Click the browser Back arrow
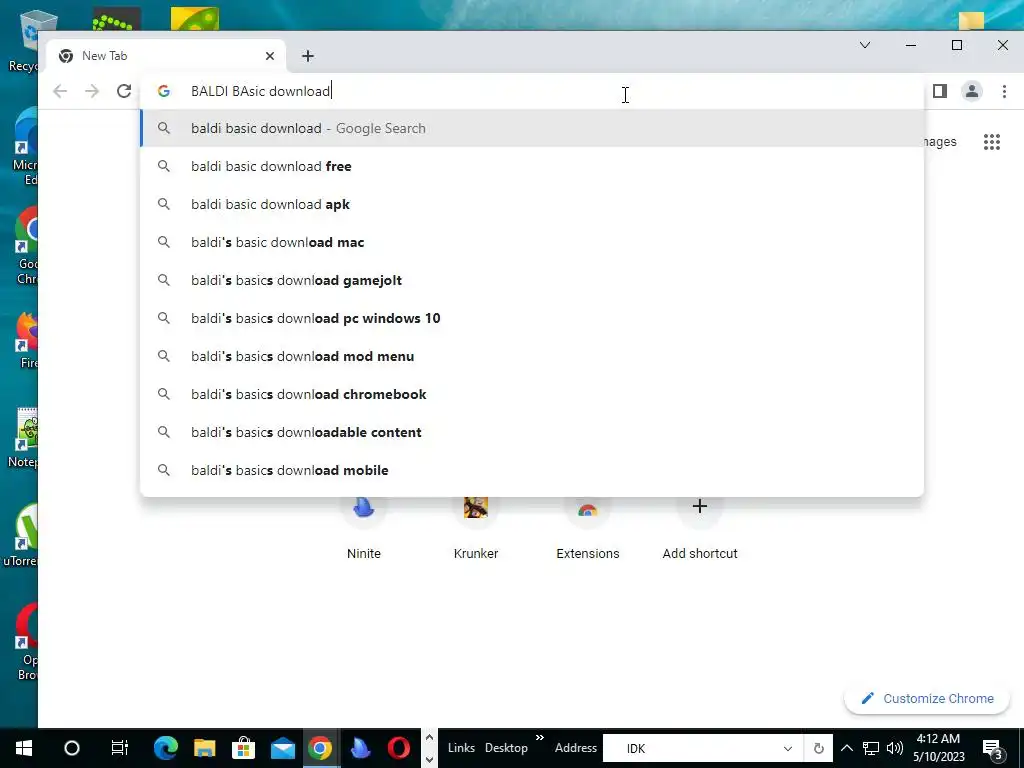This screenshot has width=1024, height=768. tap(60, 91)
